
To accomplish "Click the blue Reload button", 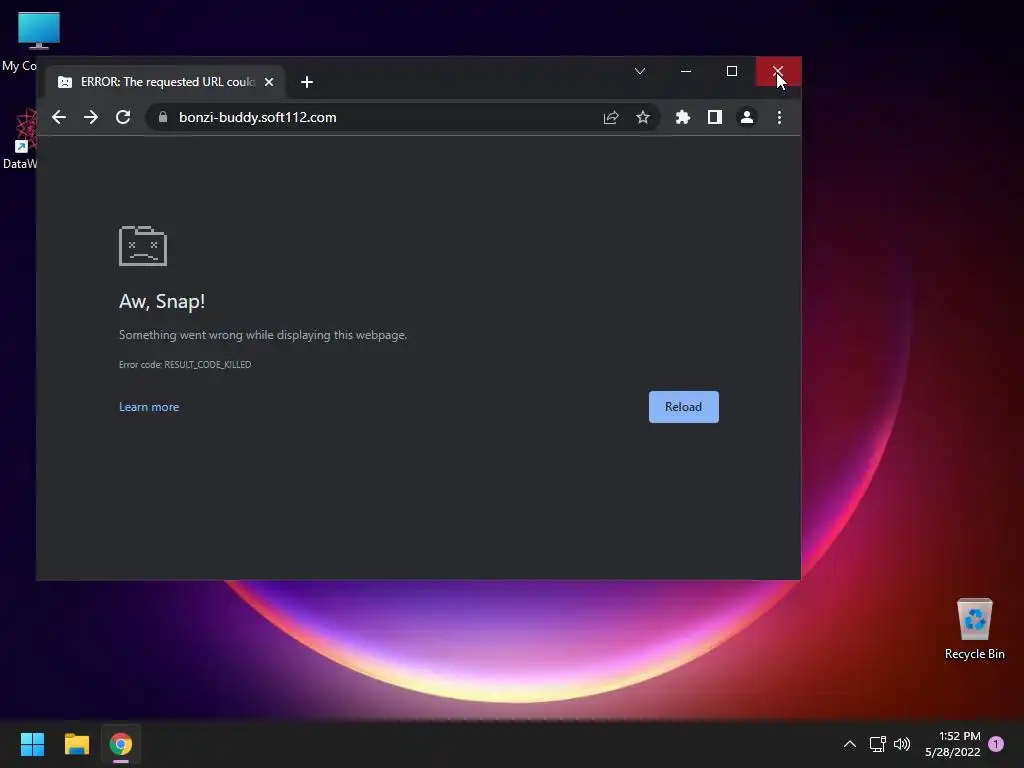I will point(684,407).
